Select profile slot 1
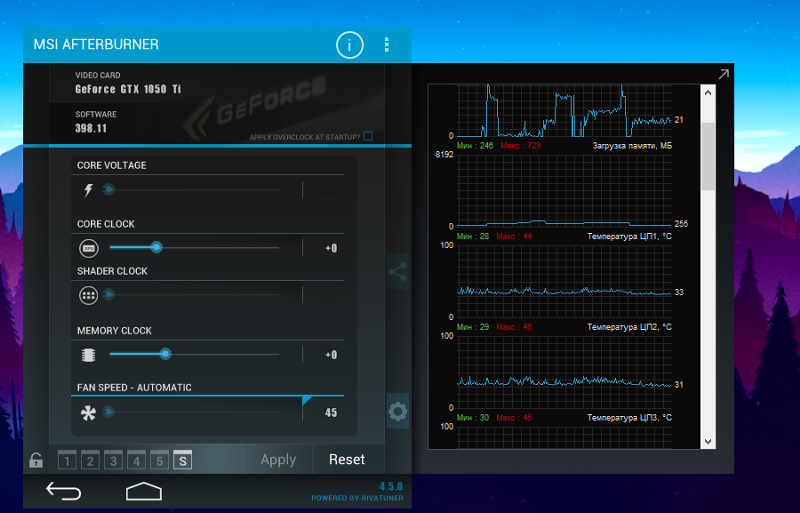Image resolution: width=800 pixels, height=513 pixels. (x=67, y=460)
